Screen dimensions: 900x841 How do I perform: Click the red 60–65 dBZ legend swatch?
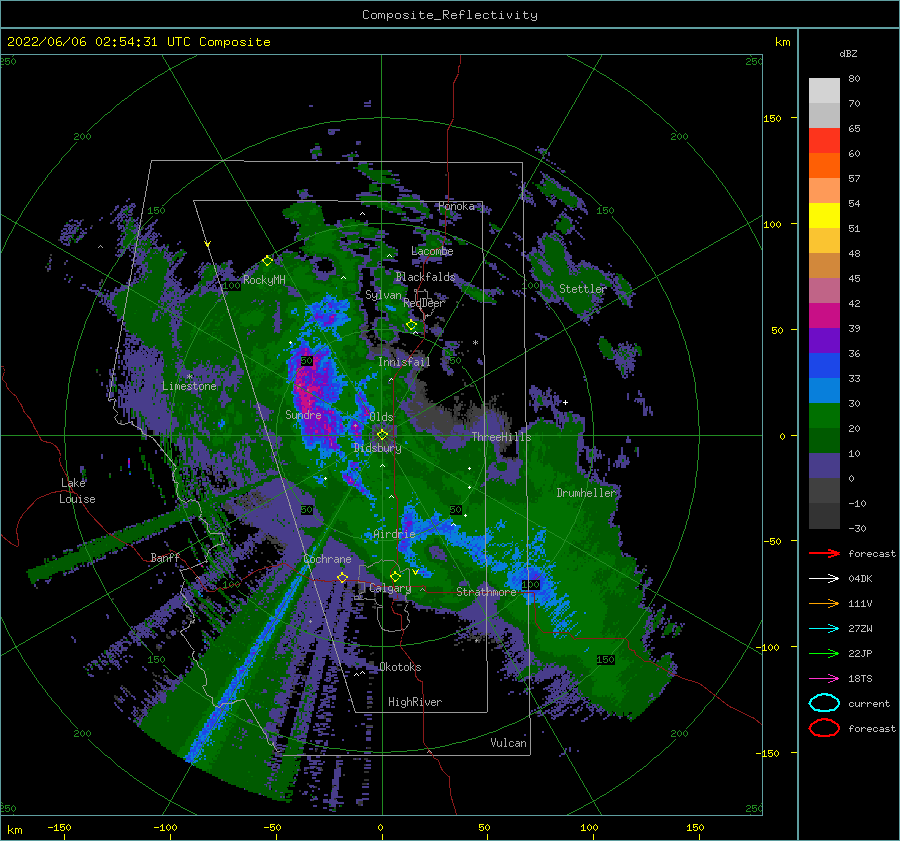coord(824,140)
